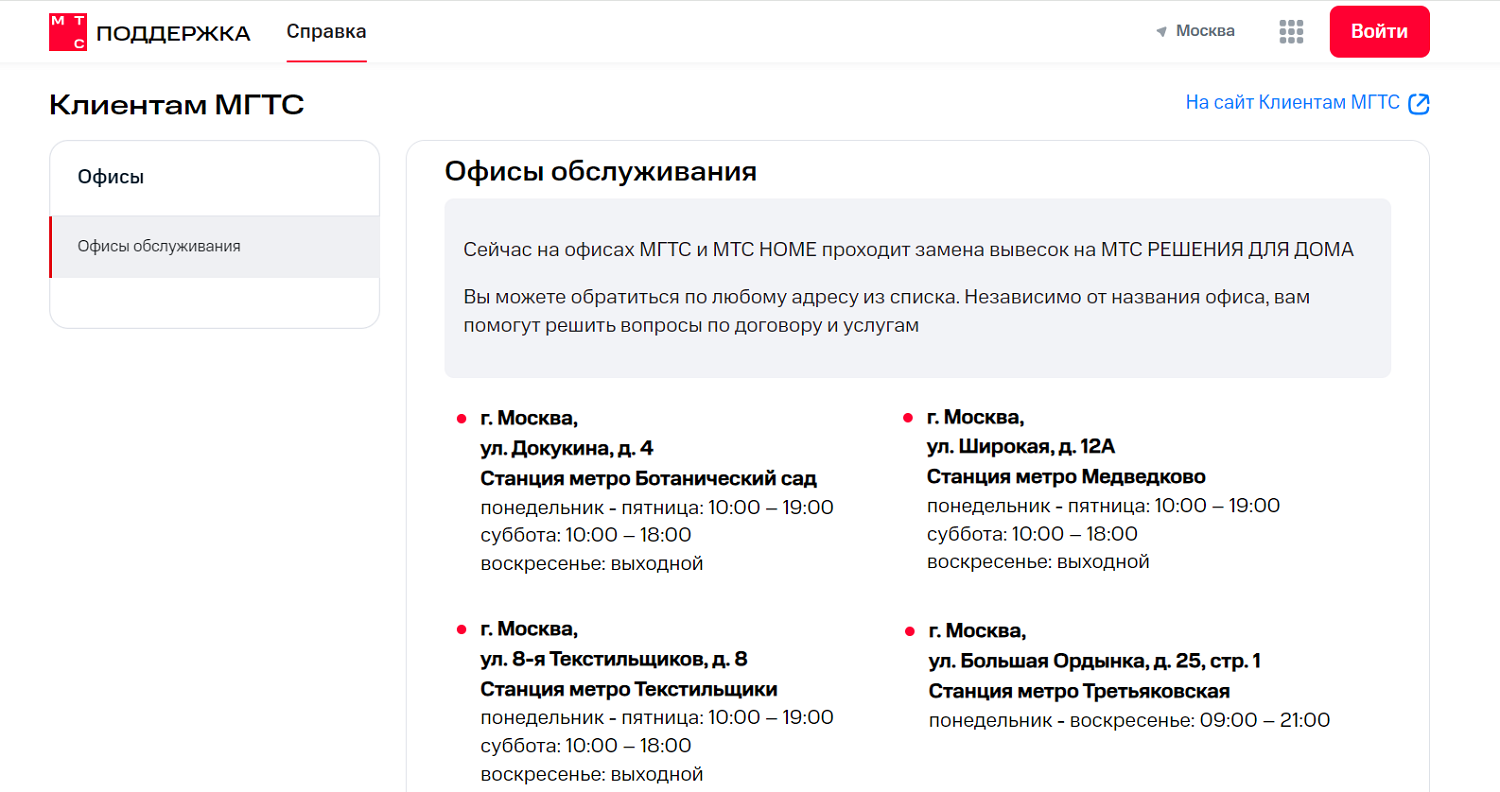Screen dimensions: 1500x792
Task: Click the Офисы обслуживания section heading
Action: click(600, 171)
